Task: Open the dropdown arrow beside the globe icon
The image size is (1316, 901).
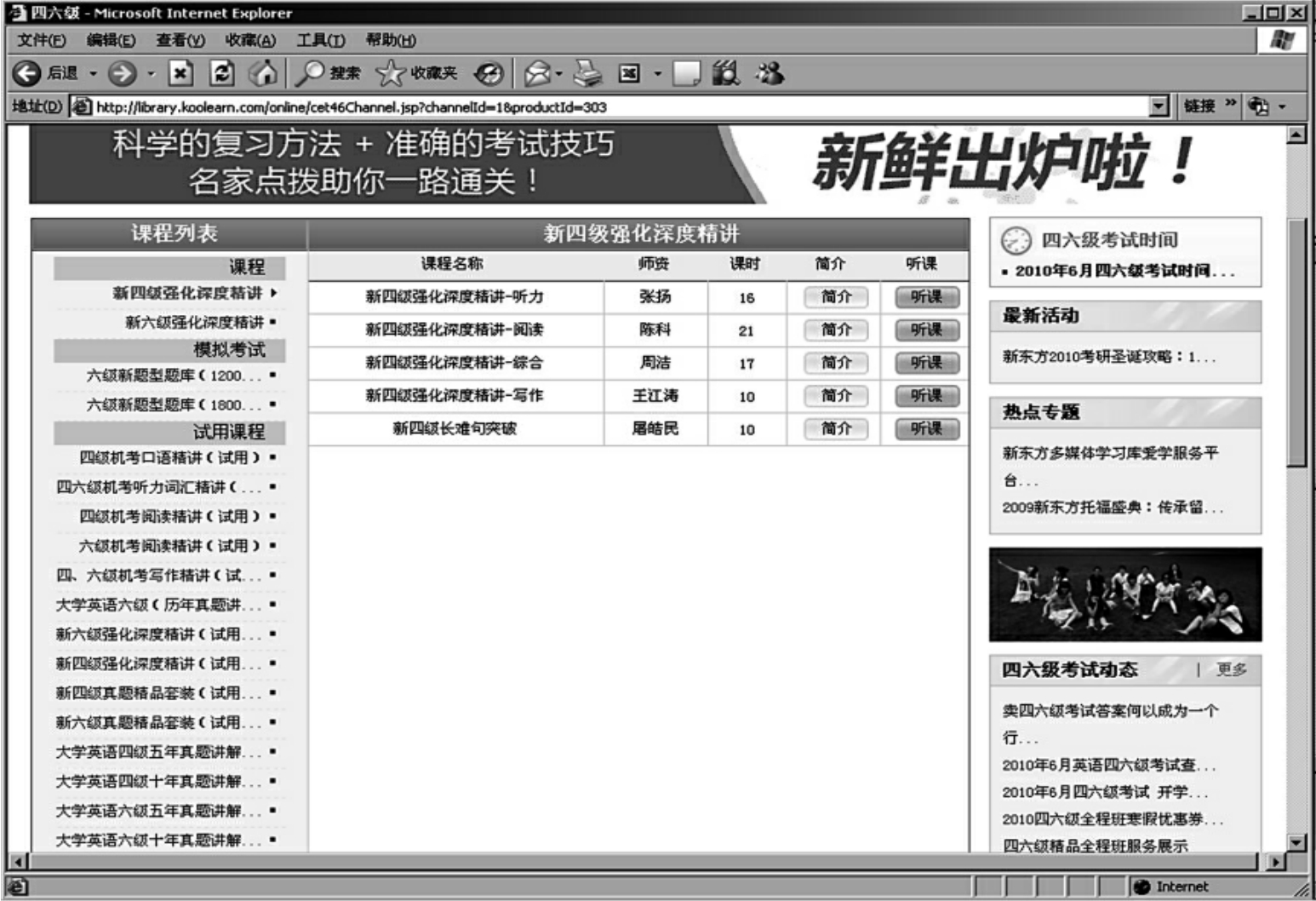Action: click(1282, 107)
